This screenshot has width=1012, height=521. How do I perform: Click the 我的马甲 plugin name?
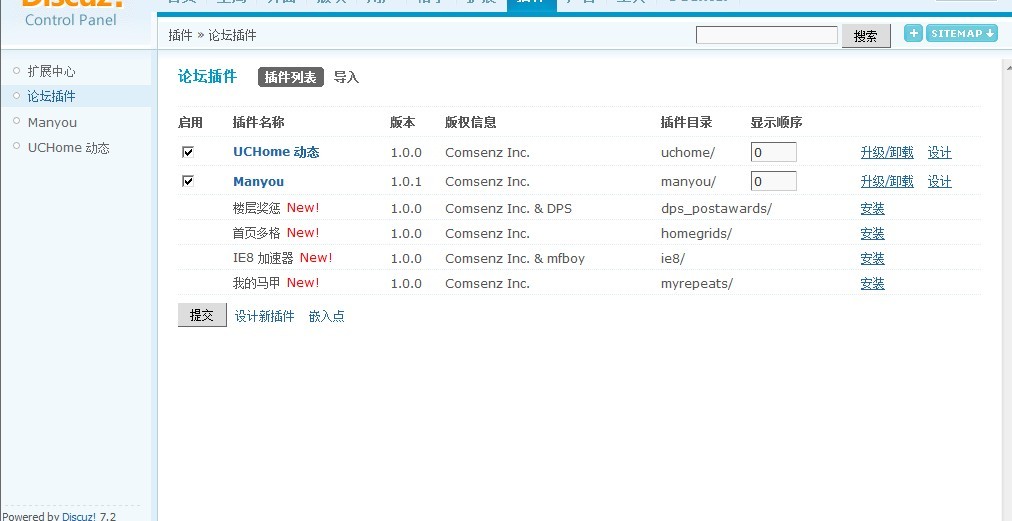(x=257, y=283)
